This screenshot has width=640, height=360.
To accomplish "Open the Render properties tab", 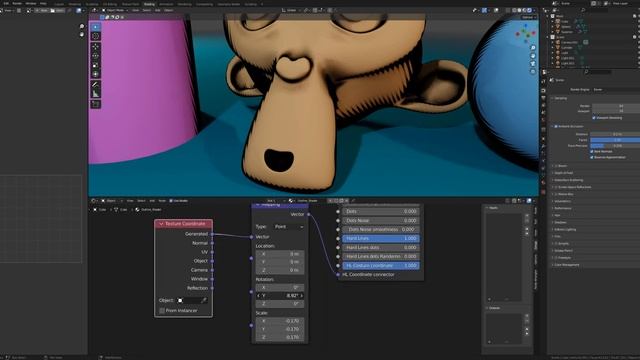I will (544, 91).
